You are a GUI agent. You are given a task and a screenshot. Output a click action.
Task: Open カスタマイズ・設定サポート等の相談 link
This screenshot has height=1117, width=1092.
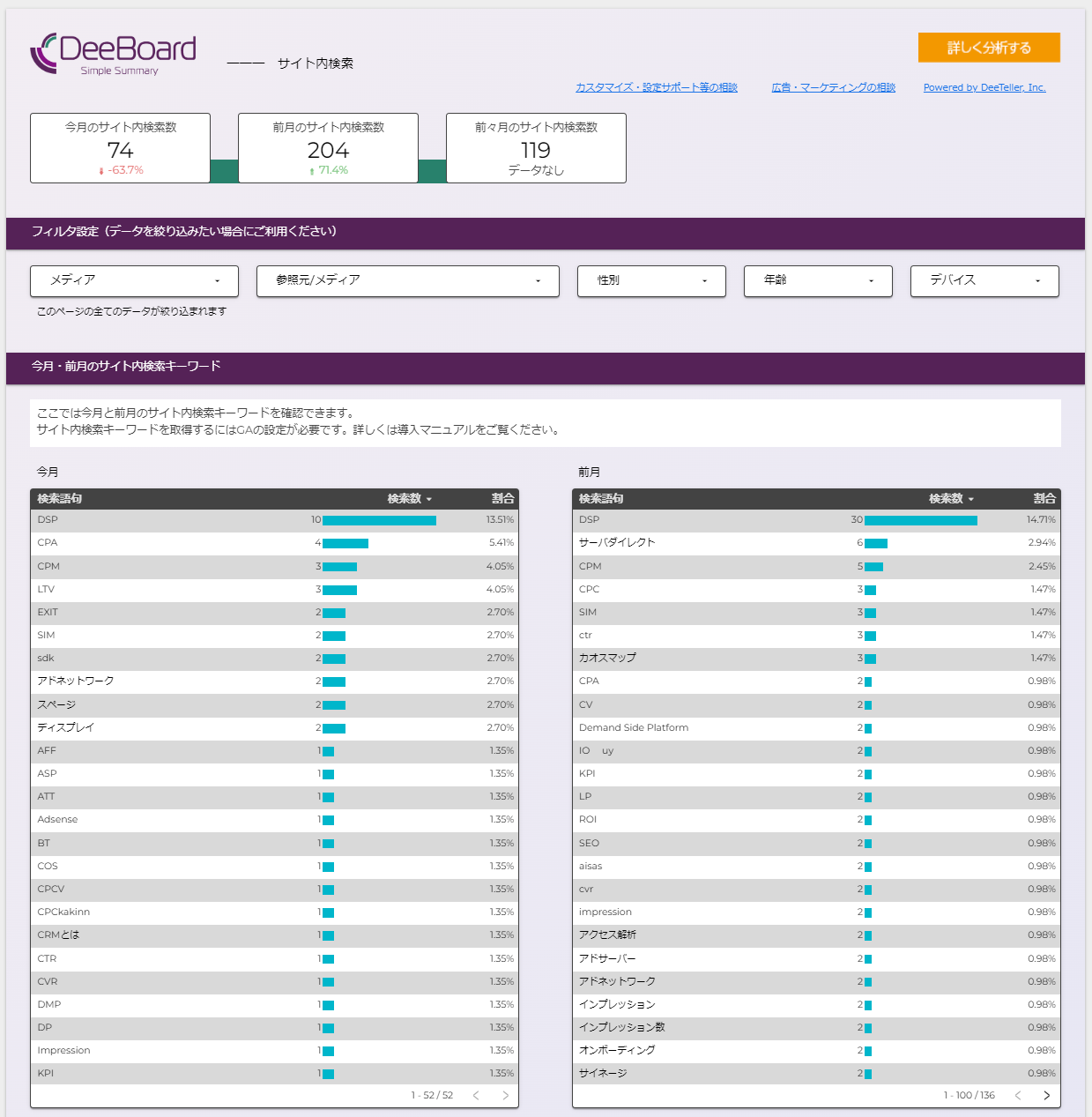coord(656,87)
